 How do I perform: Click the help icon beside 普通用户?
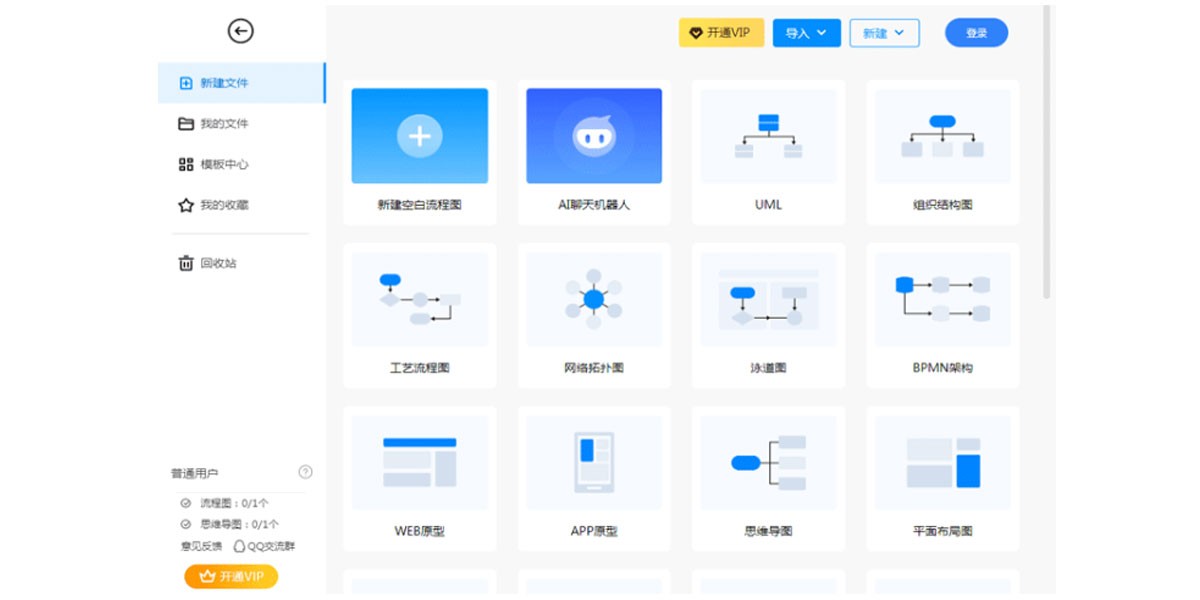click(306, 472)
